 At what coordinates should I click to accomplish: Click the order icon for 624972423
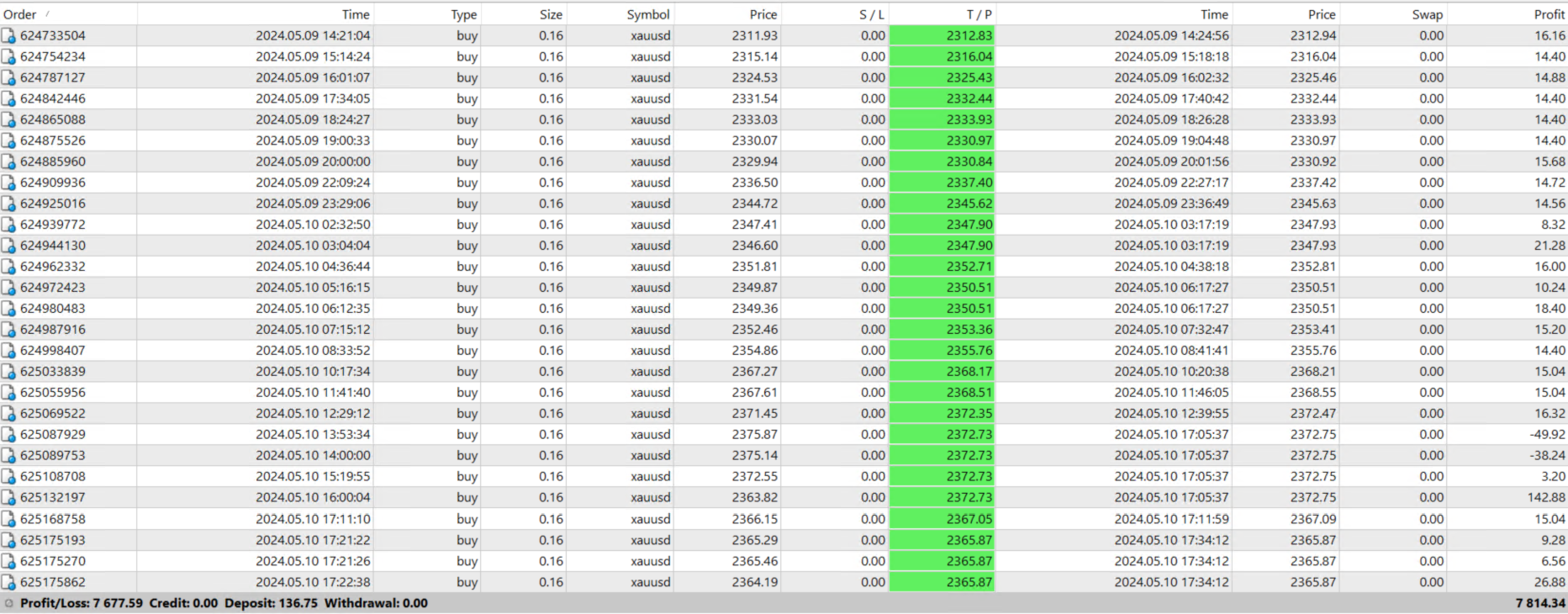[x=8, y=288]
